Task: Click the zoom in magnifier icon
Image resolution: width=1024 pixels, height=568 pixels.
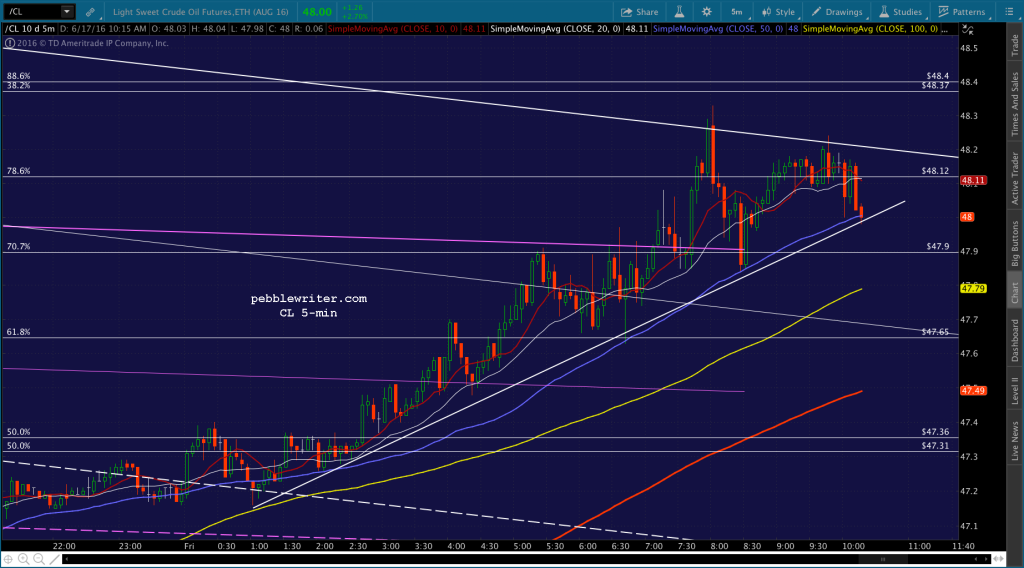Action: 24,559
